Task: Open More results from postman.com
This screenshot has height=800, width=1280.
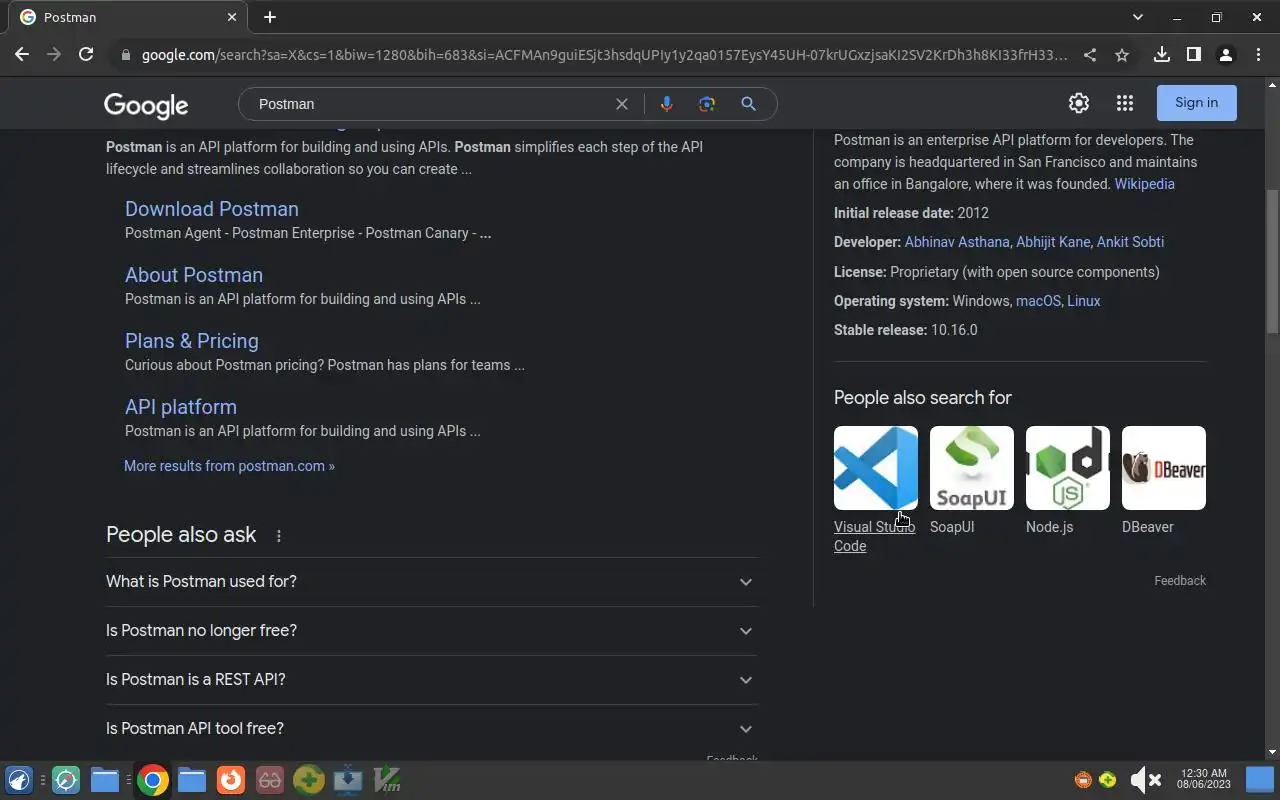Action: pos(229,466)
